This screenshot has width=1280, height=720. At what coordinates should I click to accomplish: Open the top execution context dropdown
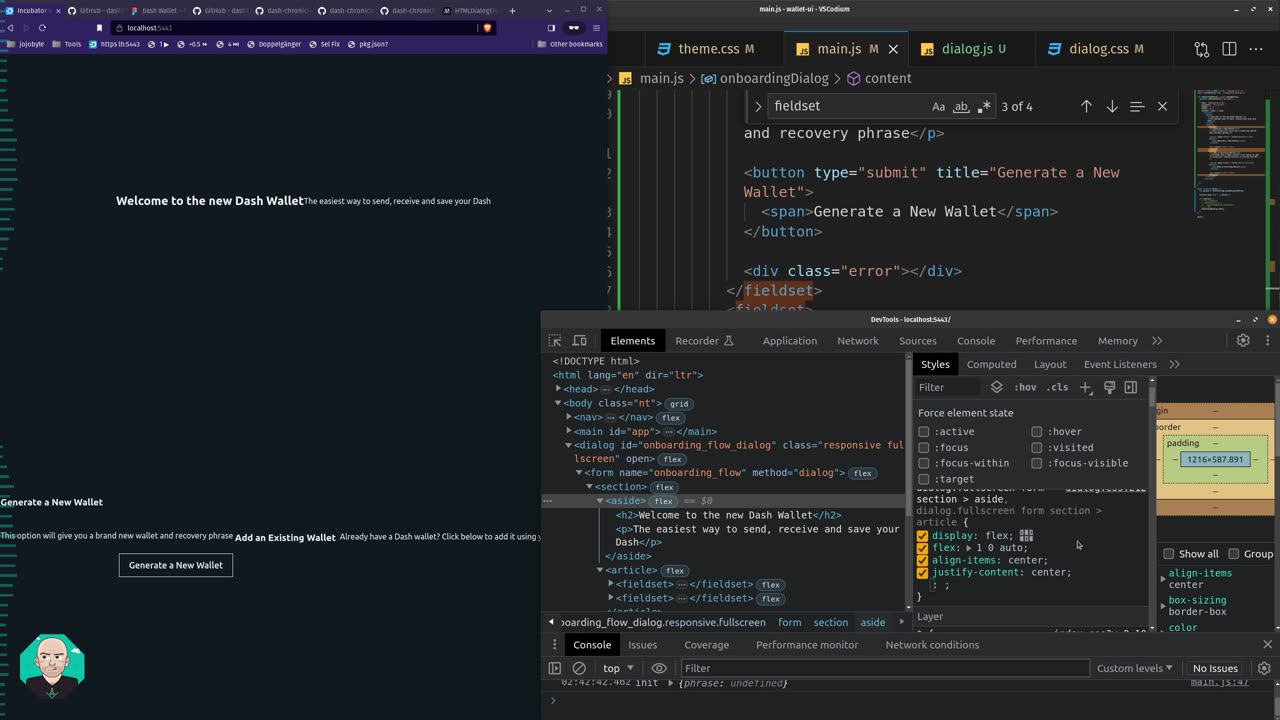[x=619, y=668]
